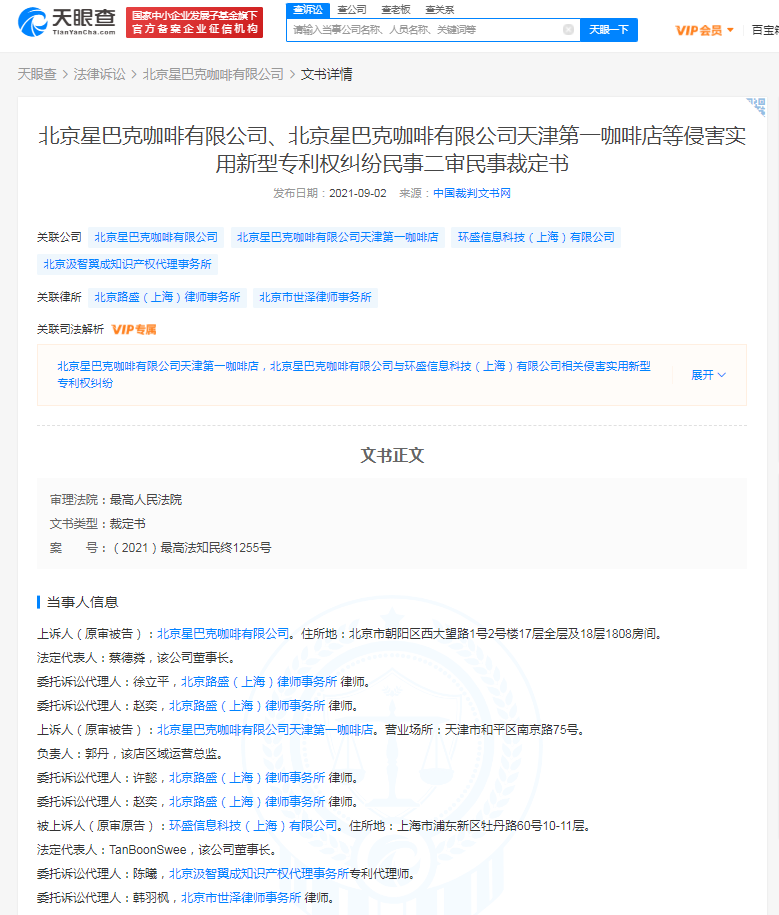Expand the 展开 judicial analysis section
Image resolution: width=779 pixels, height=915 pixels.
(x=708, y=375)
